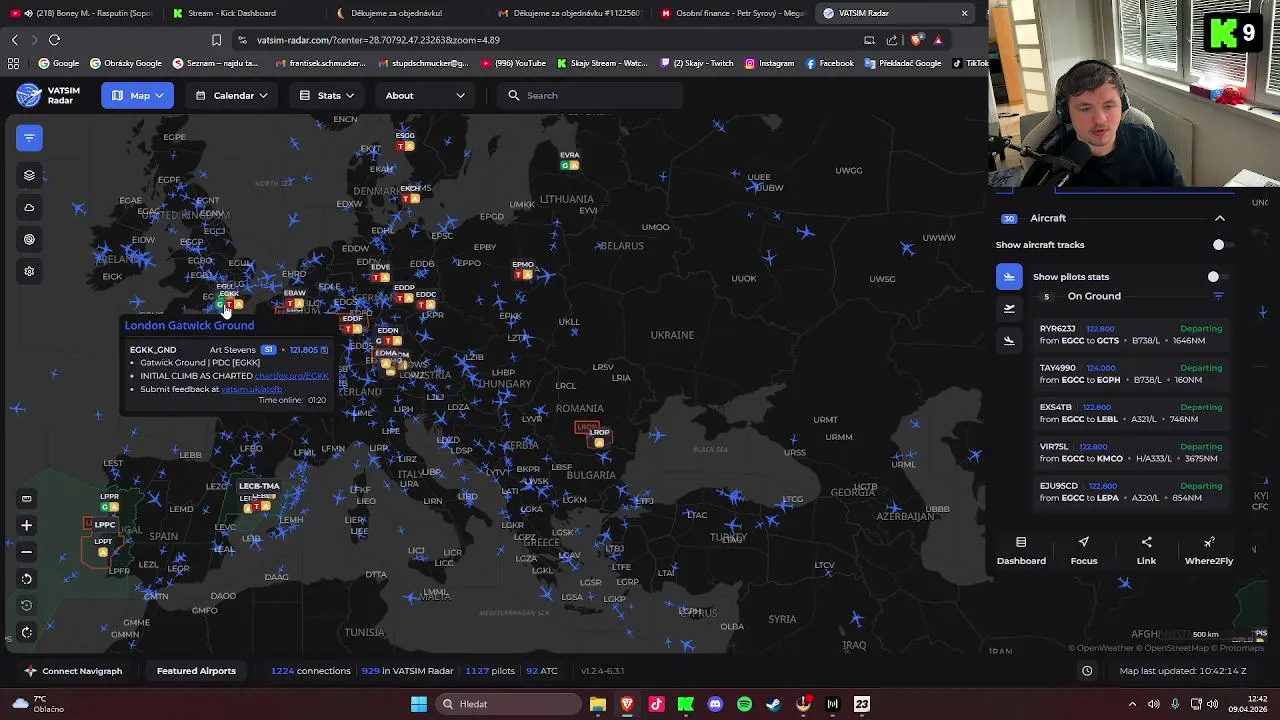Focus the map on the airport
The image size is (1280, 720).
1084,551
